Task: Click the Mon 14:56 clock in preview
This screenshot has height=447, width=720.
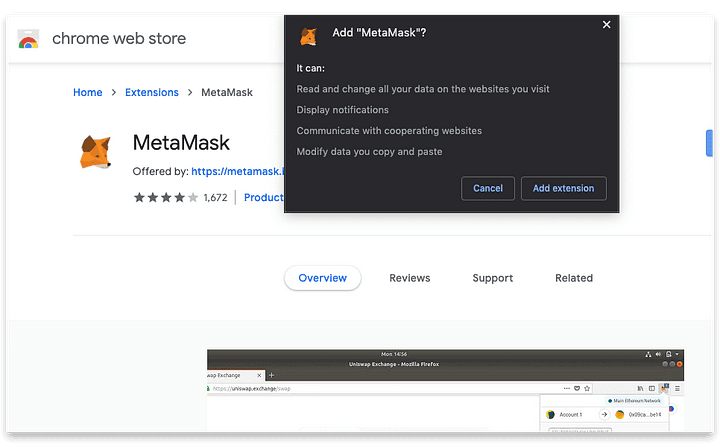Action: pyautogui.click(x=394, y=354)
